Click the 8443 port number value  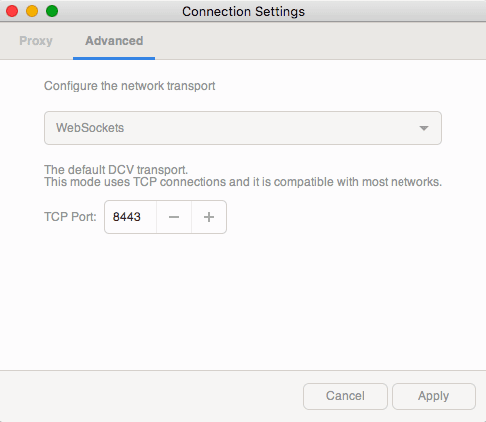pos(127,217)
